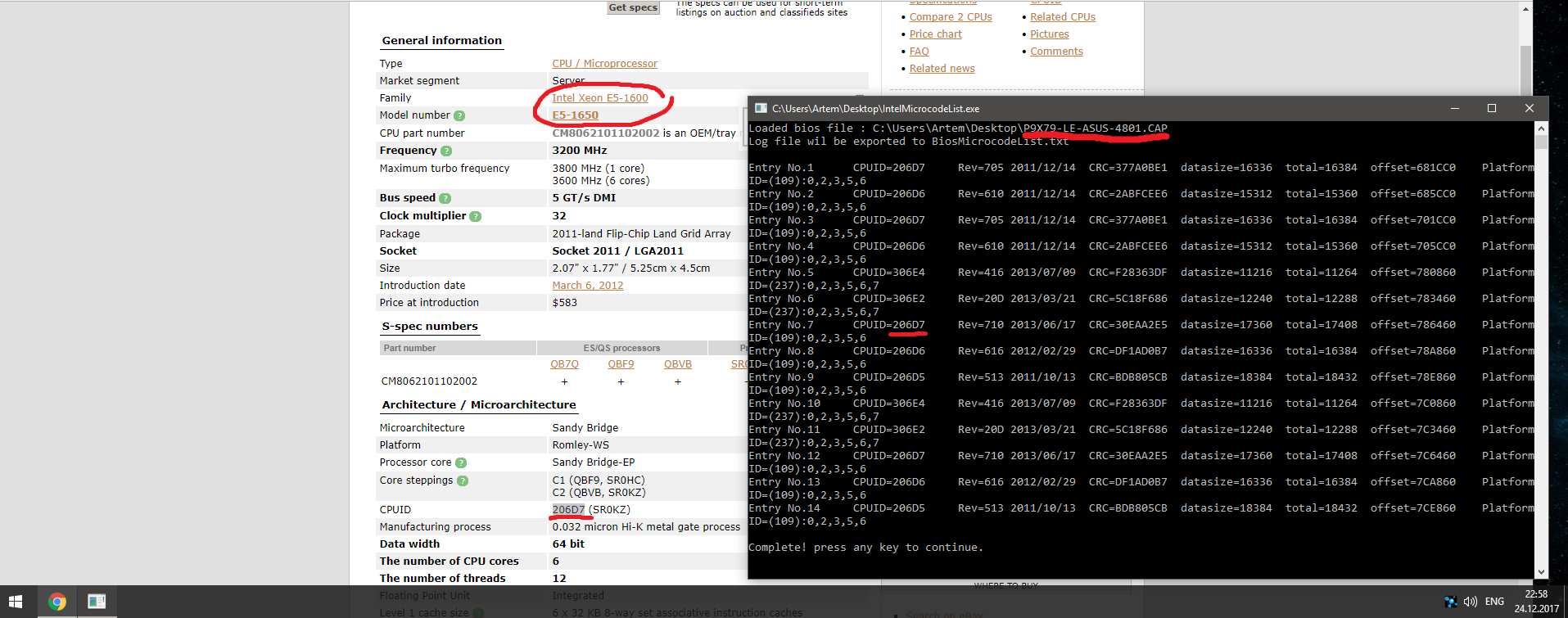Screen dimensions: 1568x618
Task: Open the 206D7 CPUID link
Action: [568, 510]
